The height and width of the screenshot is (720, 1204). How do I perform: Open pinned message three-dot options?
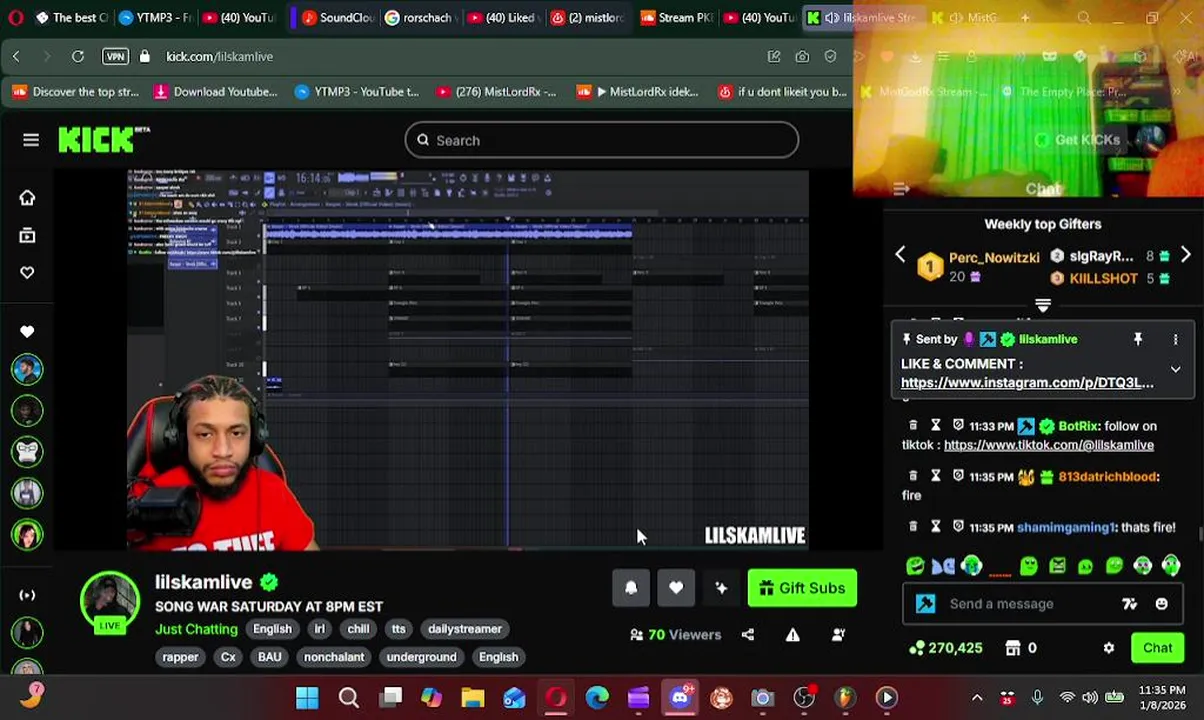point(1175,340)
